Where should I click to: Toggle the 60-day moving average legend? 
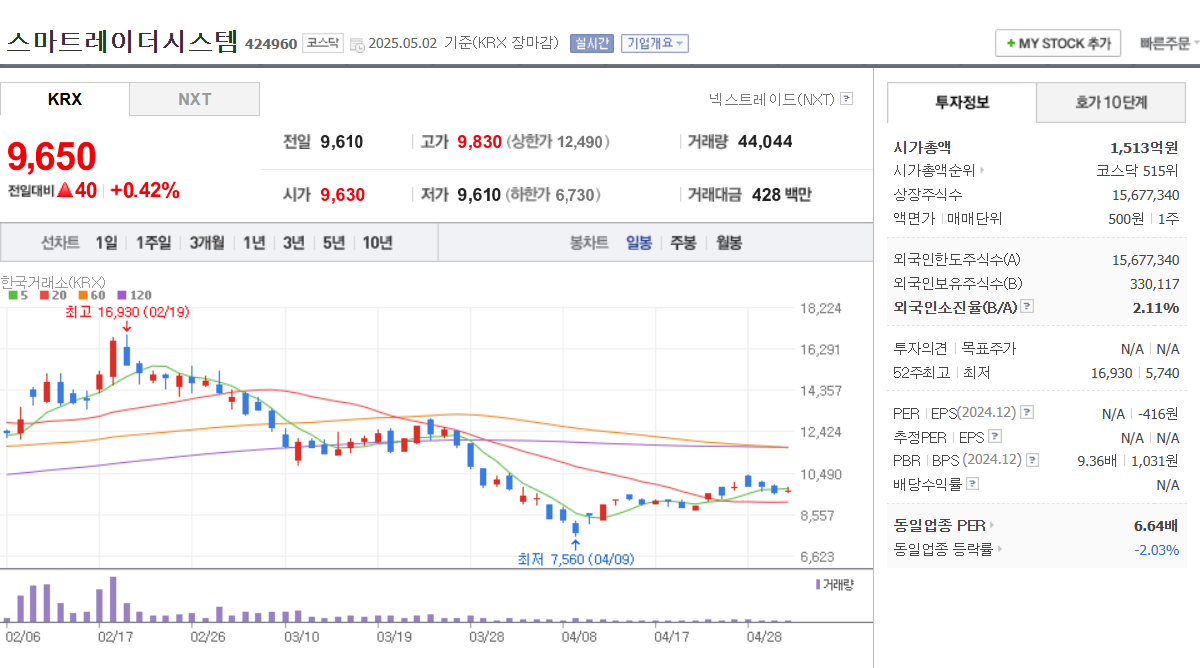pos(88,295)
